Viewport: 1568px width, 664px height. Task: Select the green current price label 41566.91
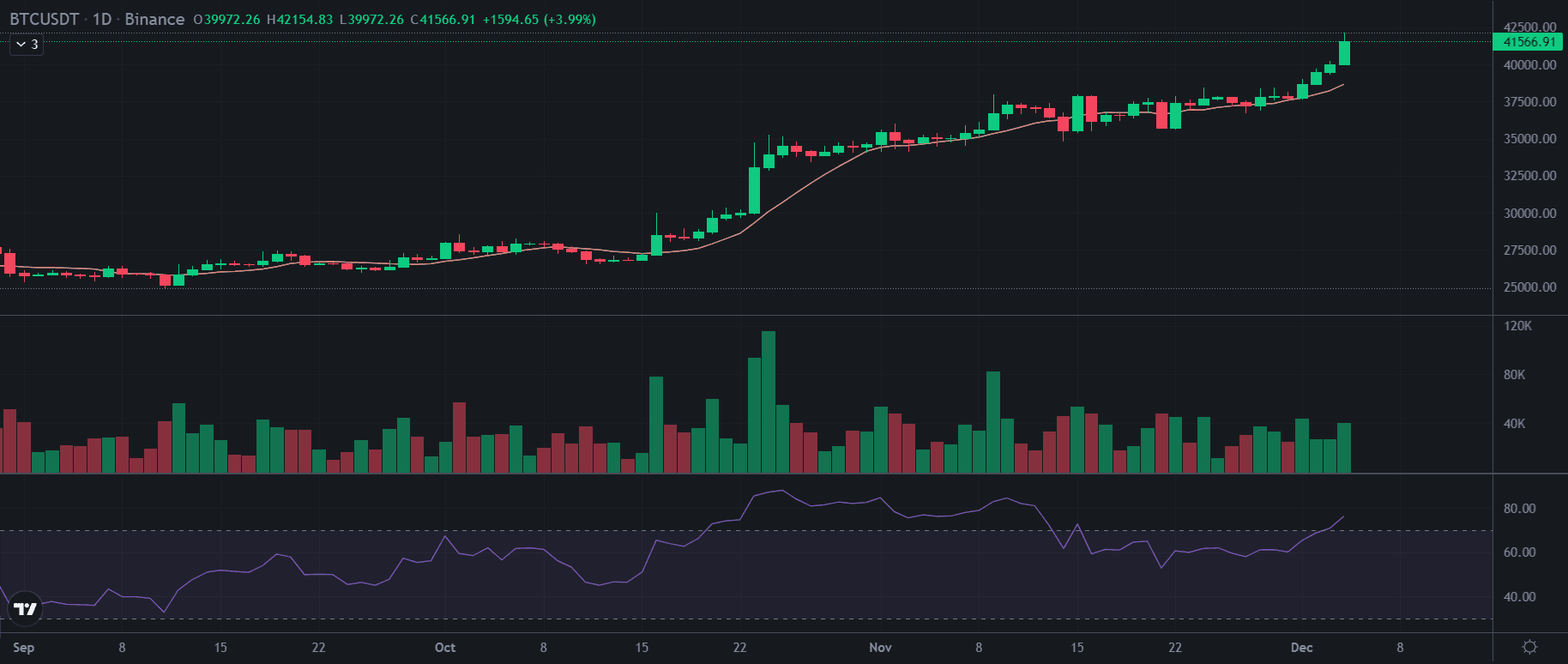[x=1529, y=42]
